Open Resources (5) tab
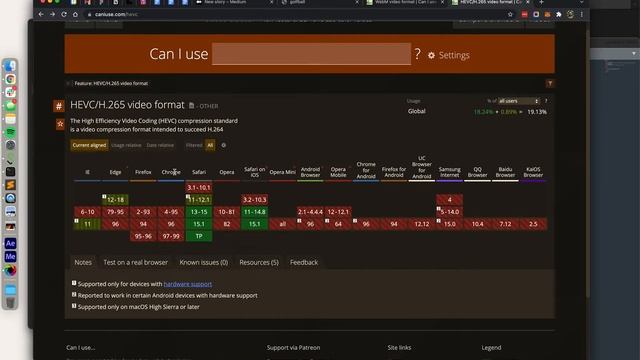This screenshot has width=640, height=360. (259, 262)
